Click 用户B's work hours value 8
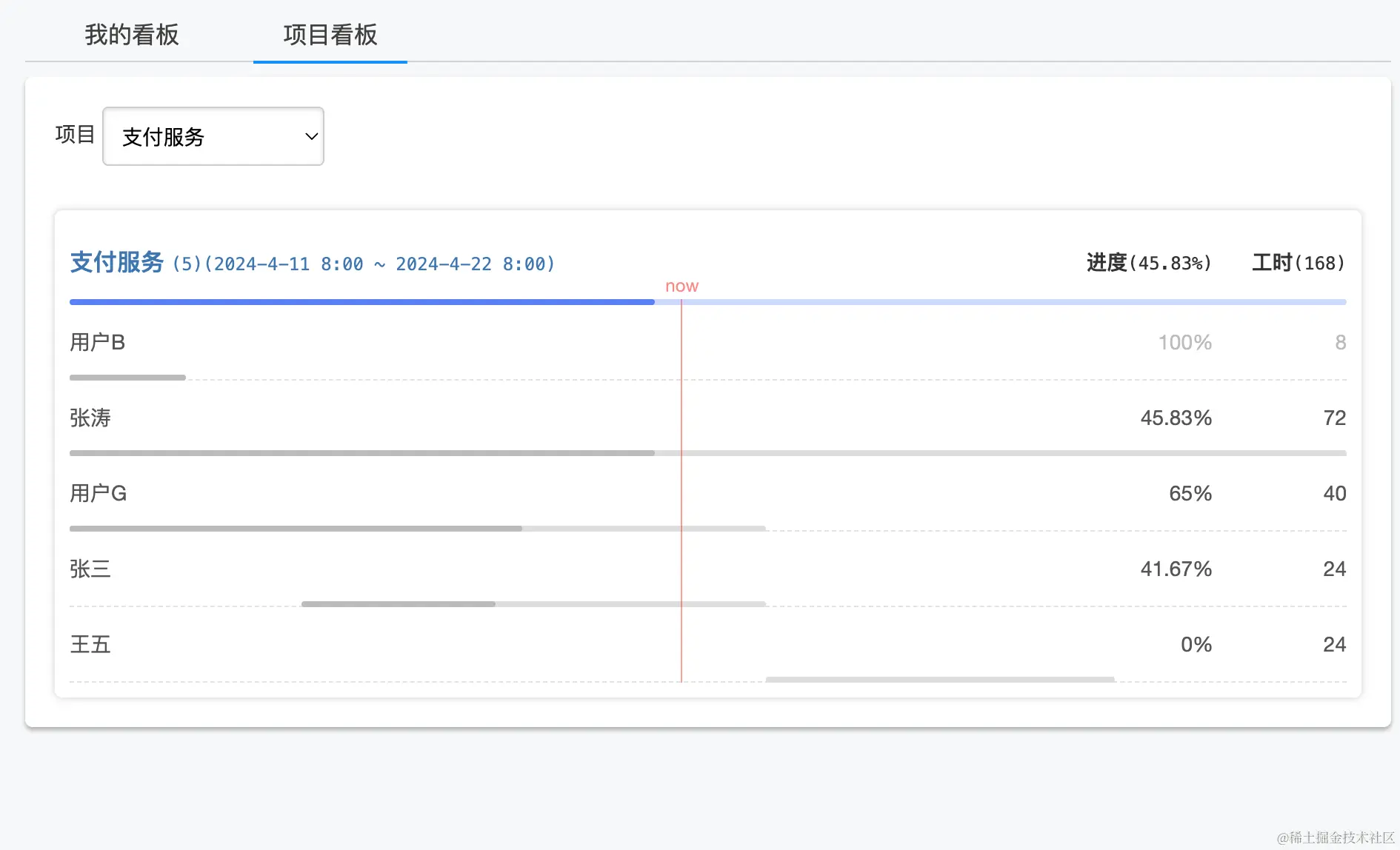This screenshot has width=1400, height=850. (1340, 343)
